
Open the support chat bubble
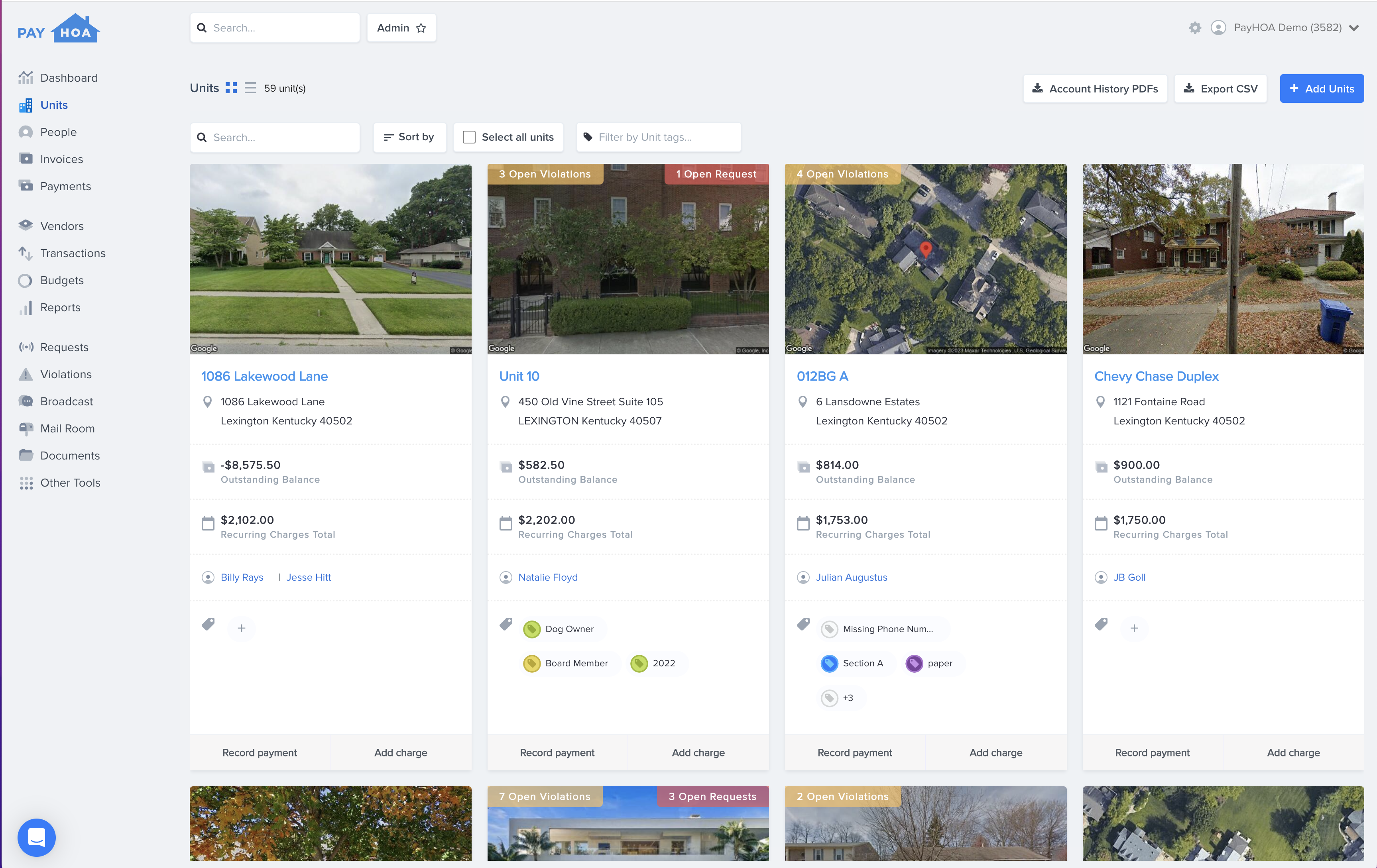click(x=36, y=838)
